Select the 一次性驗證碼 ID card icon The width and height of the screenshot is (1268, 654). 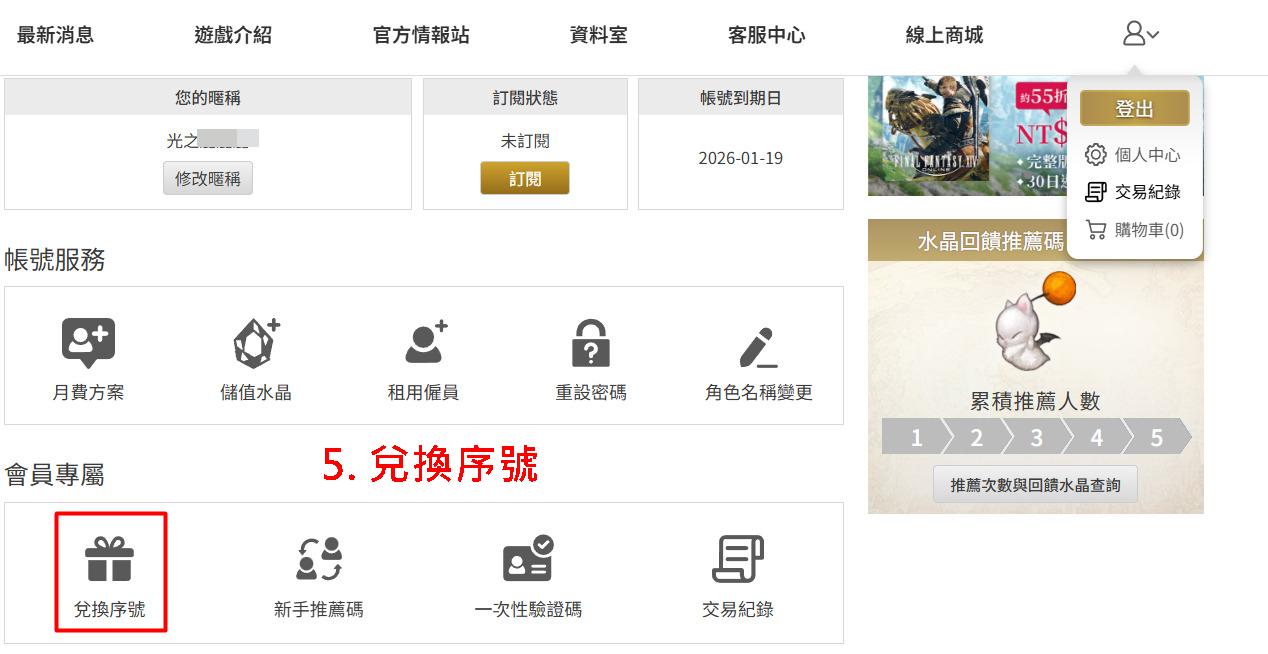(528, 559)
